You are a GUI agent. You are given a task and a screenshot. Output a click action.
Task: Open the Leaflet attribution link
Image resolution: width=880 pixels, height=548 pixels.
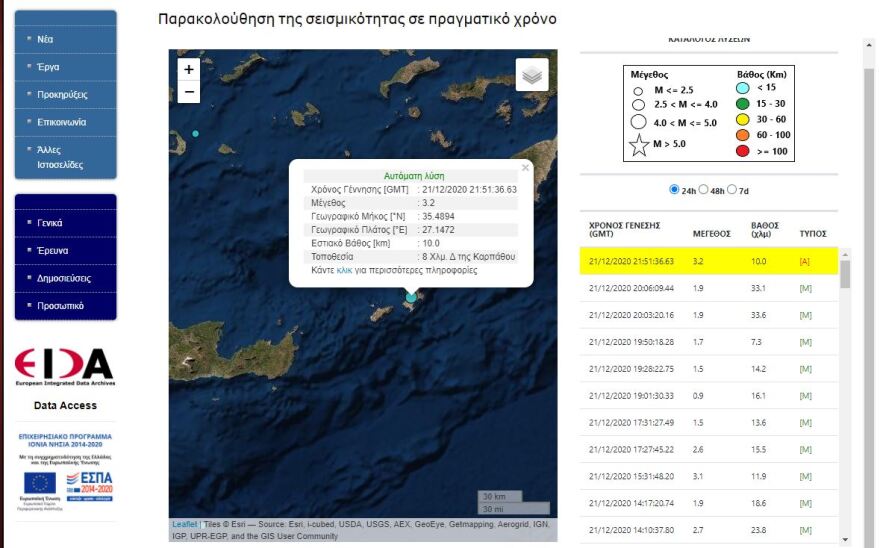pyautogui.click(x=185, y=524)
